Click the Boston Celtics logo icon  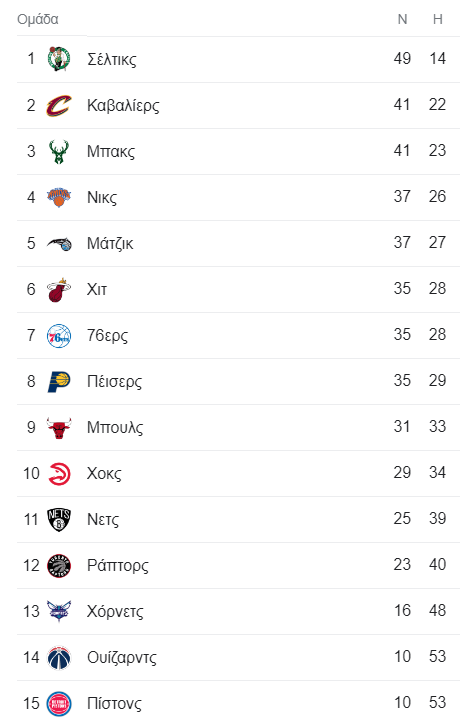(59, 59)
